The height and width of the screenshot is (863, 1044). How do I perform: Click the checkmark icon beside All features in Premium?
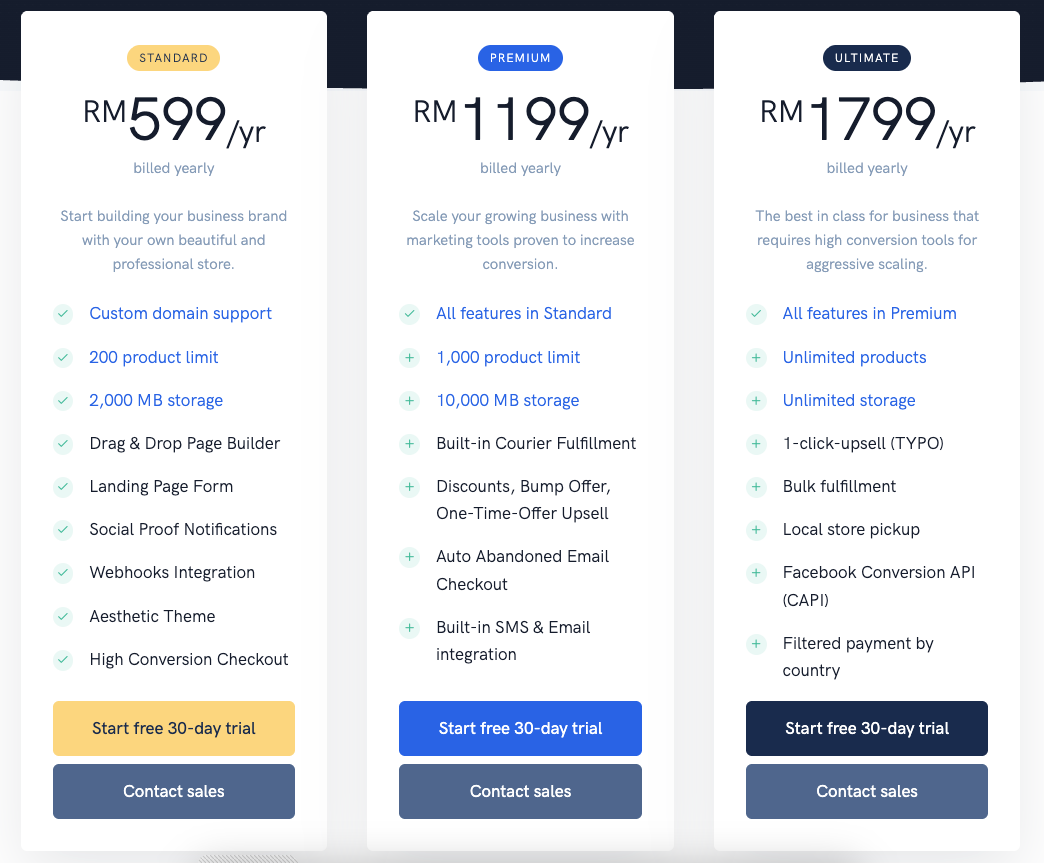tap(756, 314)
